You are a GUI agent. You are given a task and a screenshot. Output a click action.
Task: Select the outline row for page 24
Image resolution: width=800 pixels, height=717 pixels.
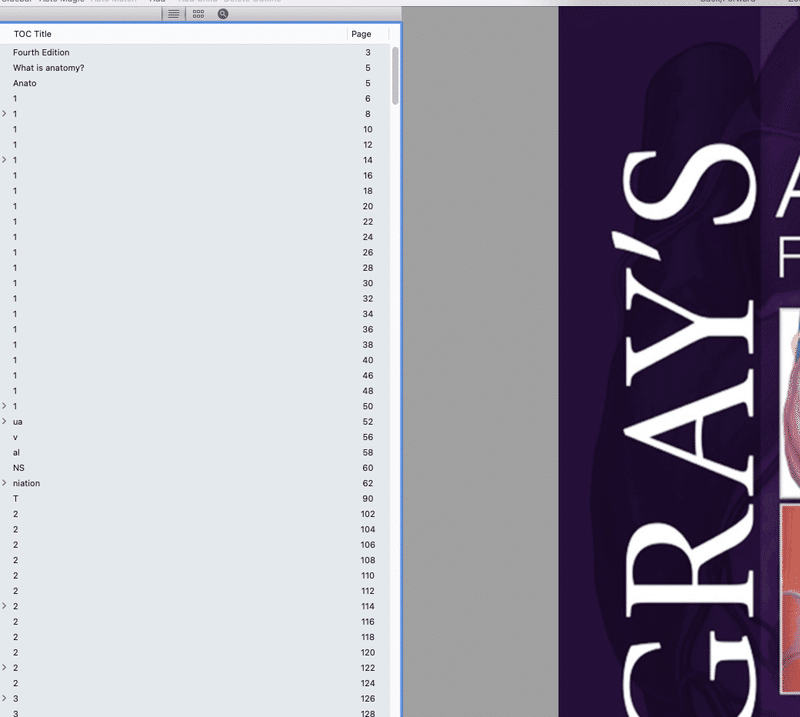click(x=195, y=237)
